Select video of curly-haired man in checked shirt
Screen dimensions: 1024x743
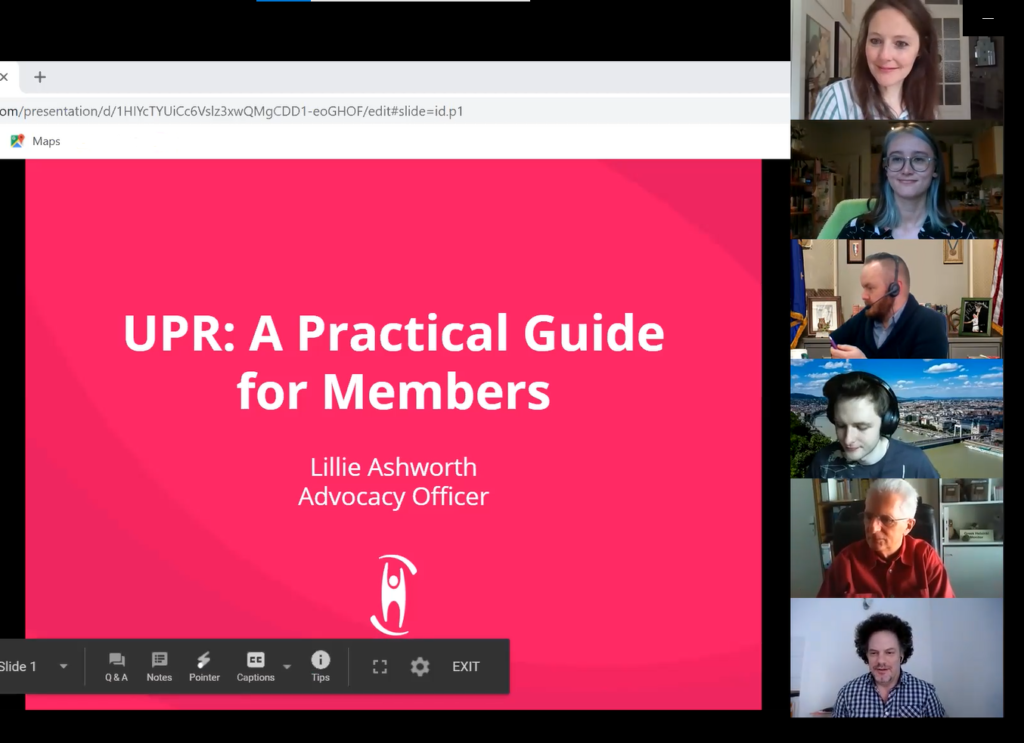pyautogui.click(x=896, y=658)
